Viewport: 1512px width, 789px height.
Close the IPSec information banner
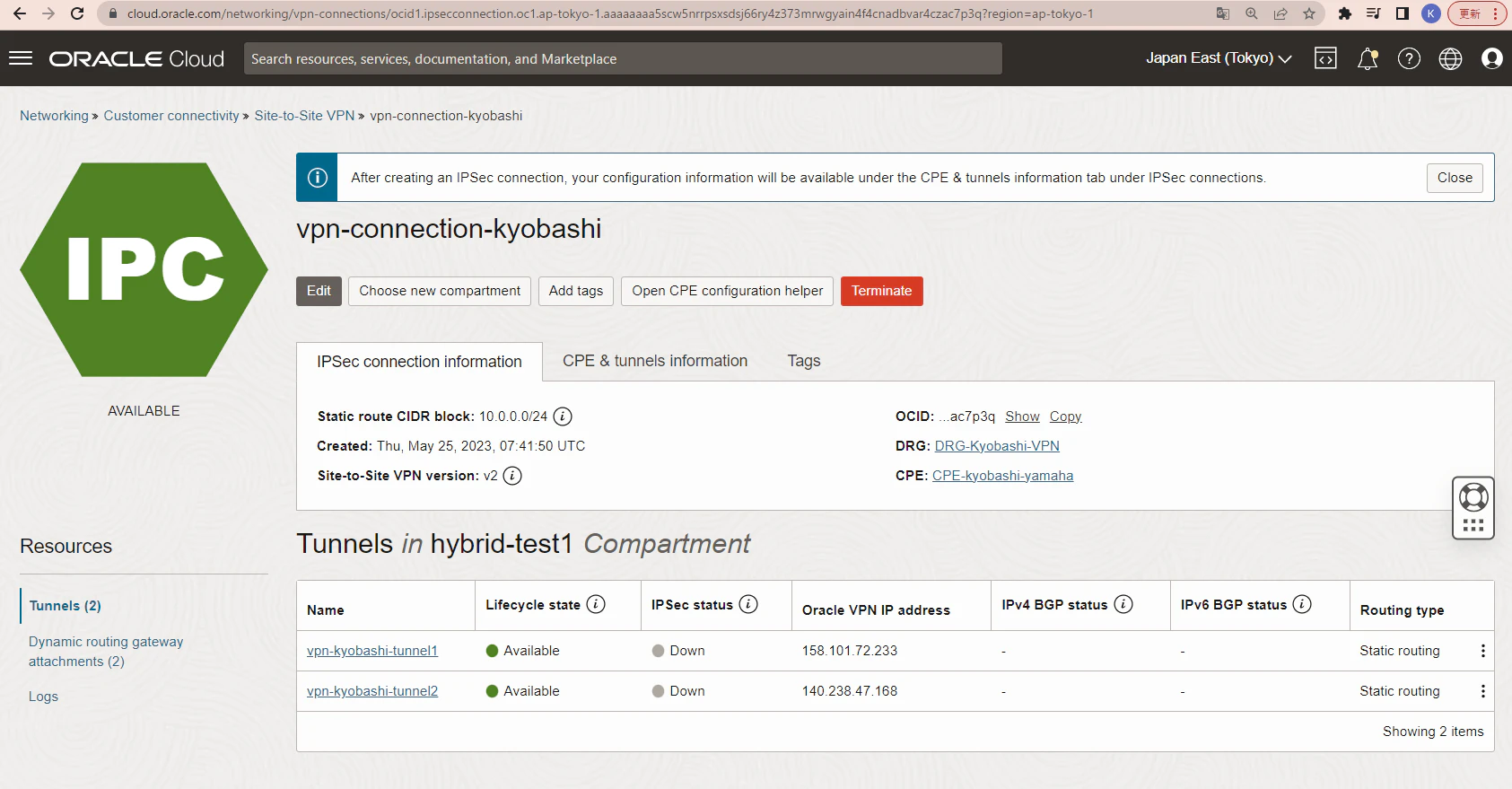click(x=1455, y=178)
